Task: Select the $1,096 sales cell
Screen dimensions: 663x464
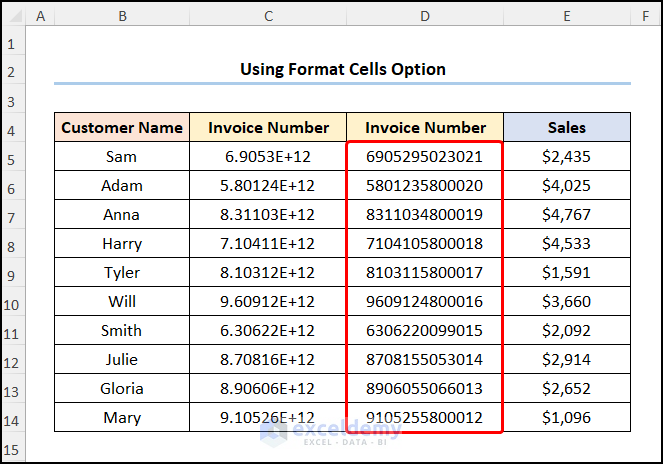Action: 567,418
